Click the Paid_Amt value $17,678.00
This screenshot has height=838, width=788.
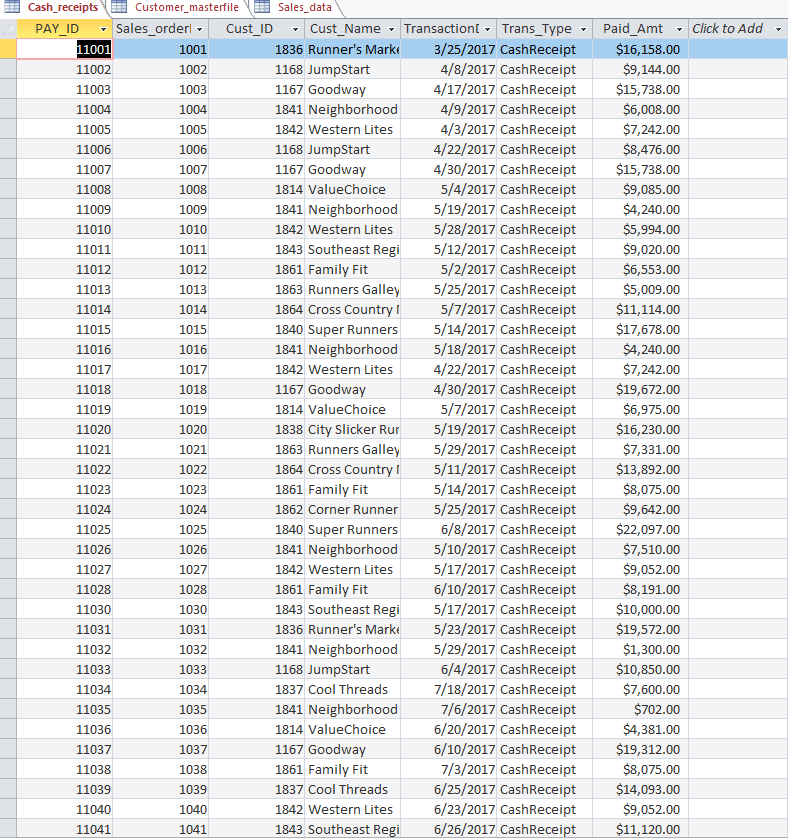(x=640, y=329)
